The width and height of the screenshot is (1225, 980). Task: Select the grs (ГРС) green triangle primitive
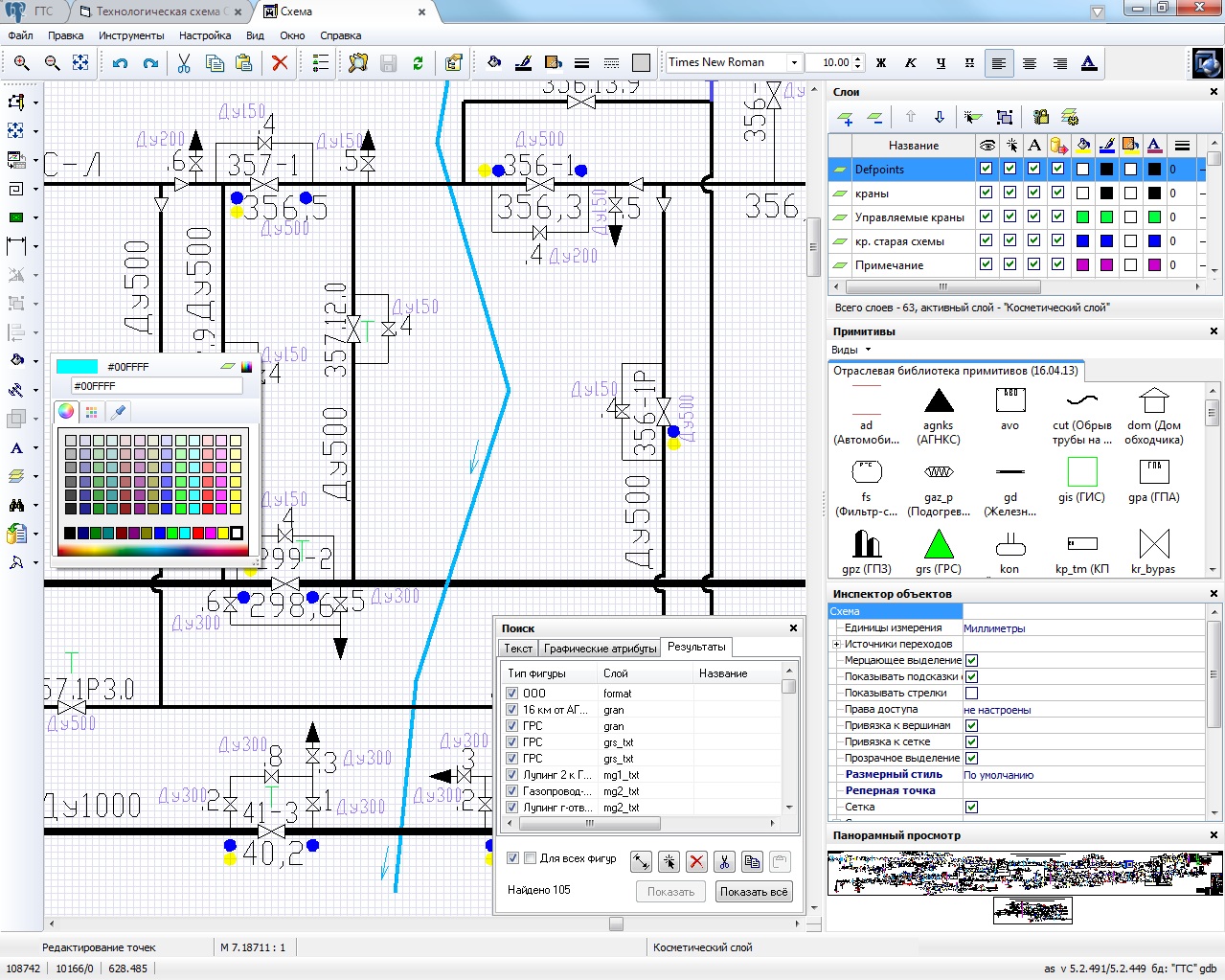pyautogui.click(x=938, y=546)
